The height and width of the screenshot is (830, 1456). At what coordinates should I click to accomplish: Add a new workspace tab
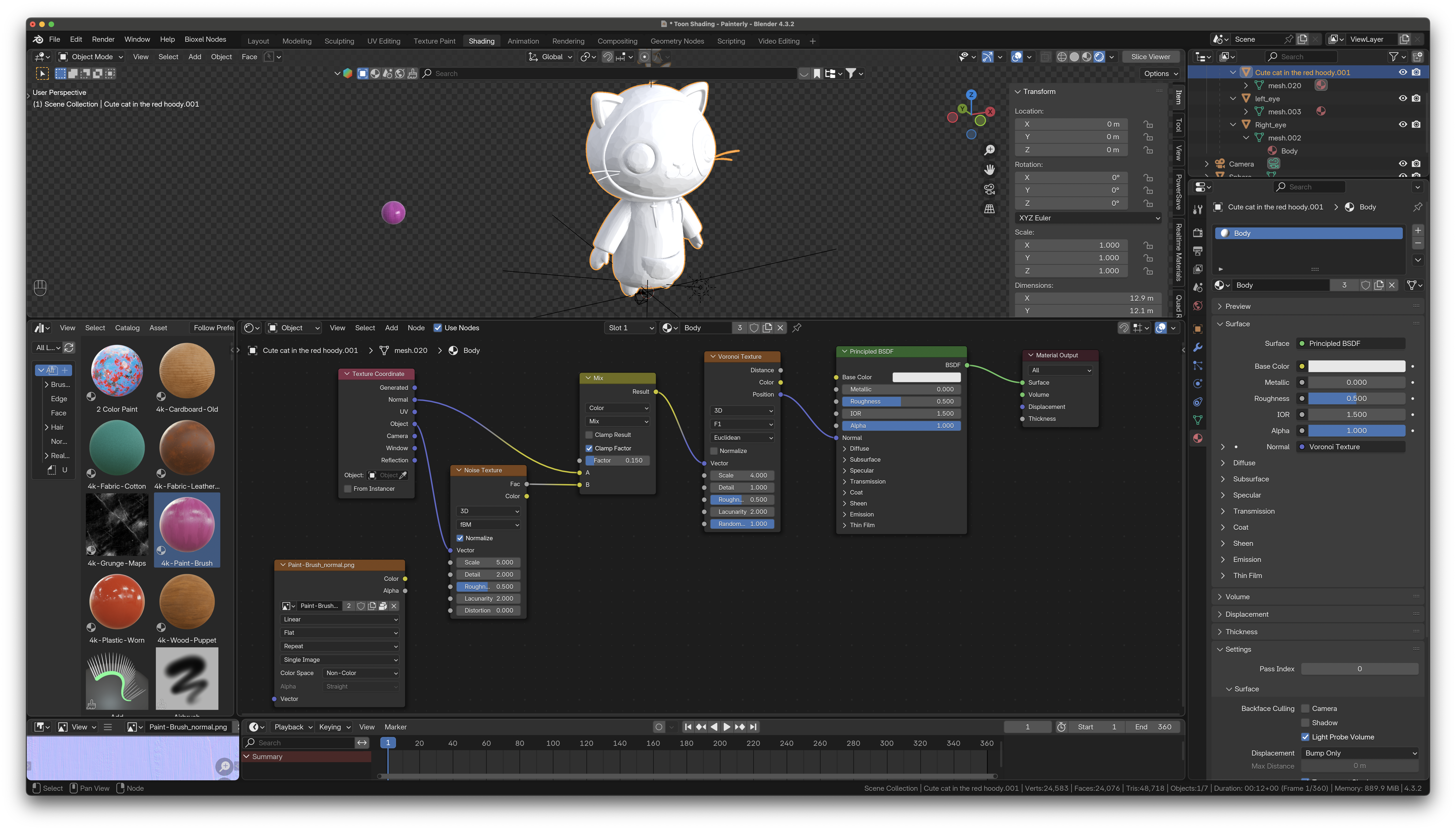click(x=812, y=41)
